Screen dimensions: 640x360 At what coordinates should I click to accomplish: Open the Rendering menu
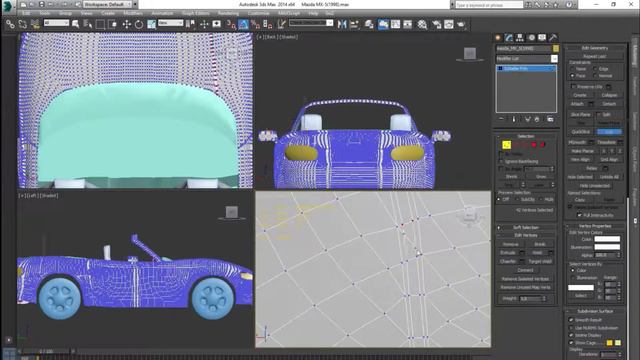[x=228, y=13]
